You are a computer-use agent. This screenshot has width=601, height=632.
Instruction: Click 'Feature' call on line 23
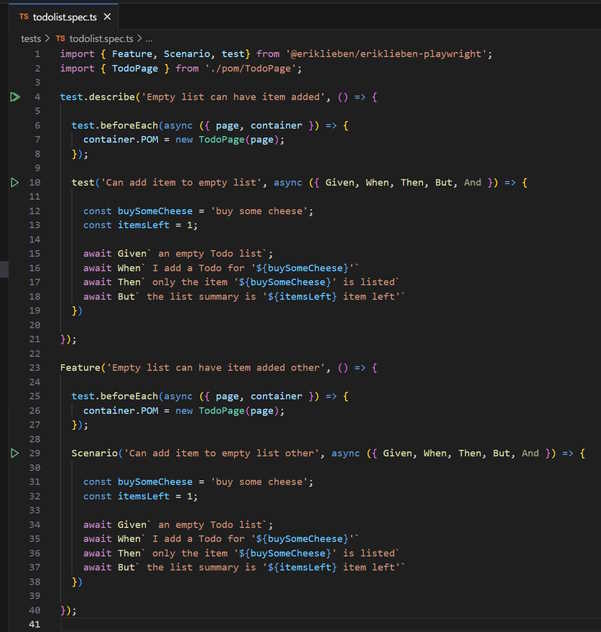(x=80, y=368)
